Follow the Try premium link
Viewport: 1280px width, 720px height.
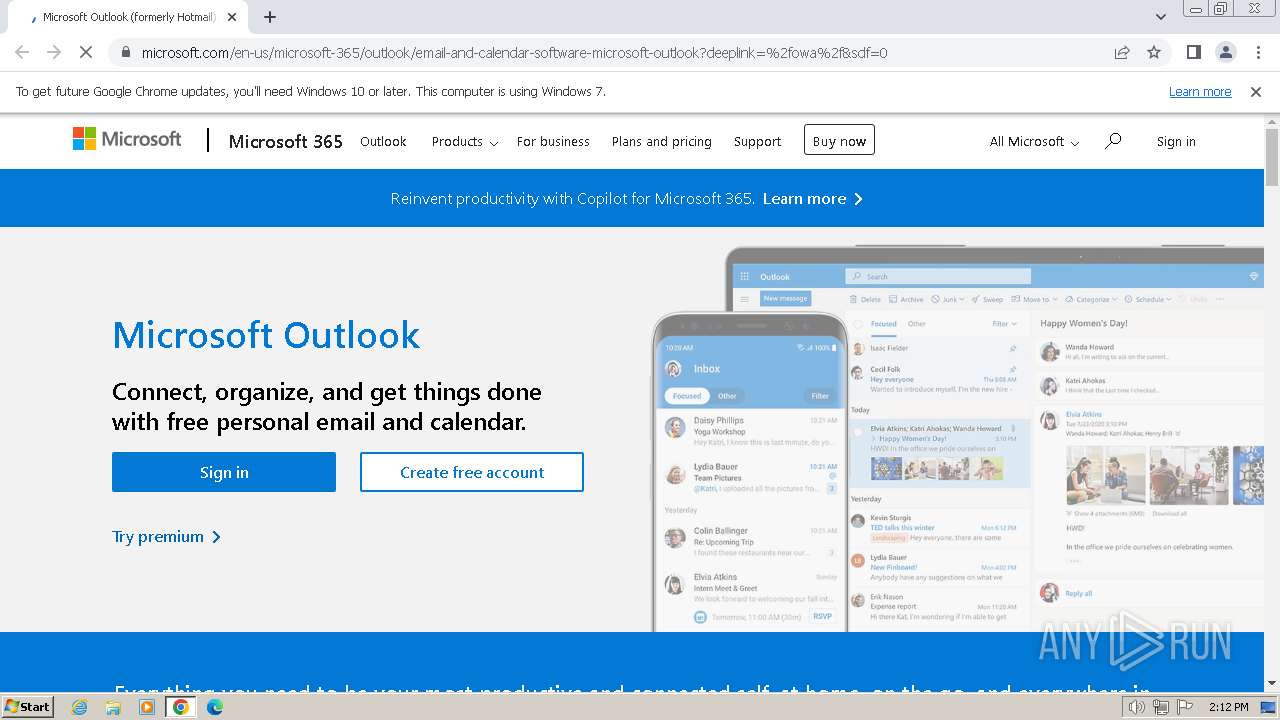[166, 536]
